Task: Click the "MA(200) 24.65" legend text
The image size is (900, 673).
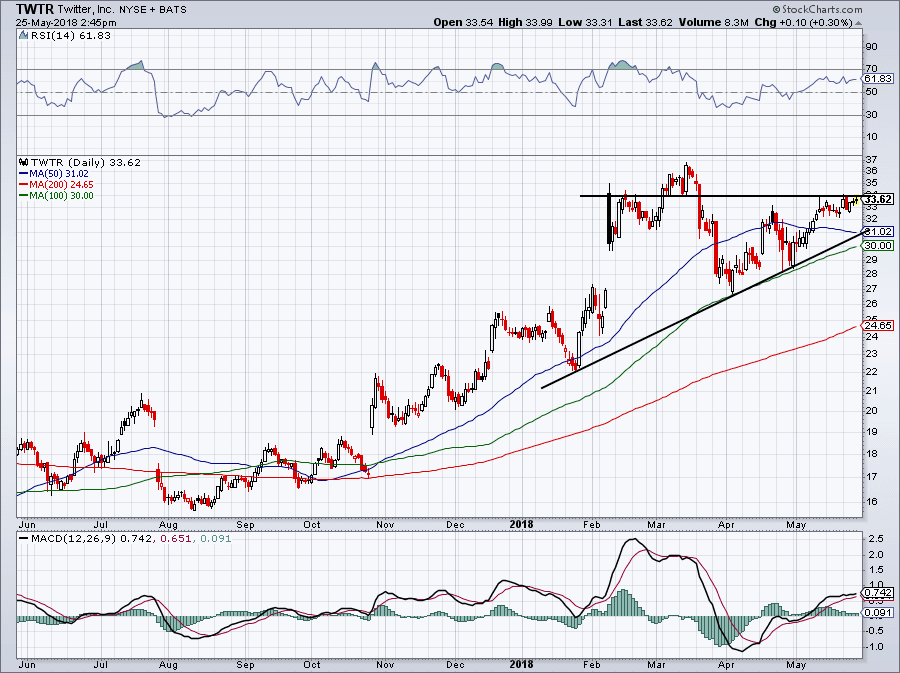Action: 61,184
